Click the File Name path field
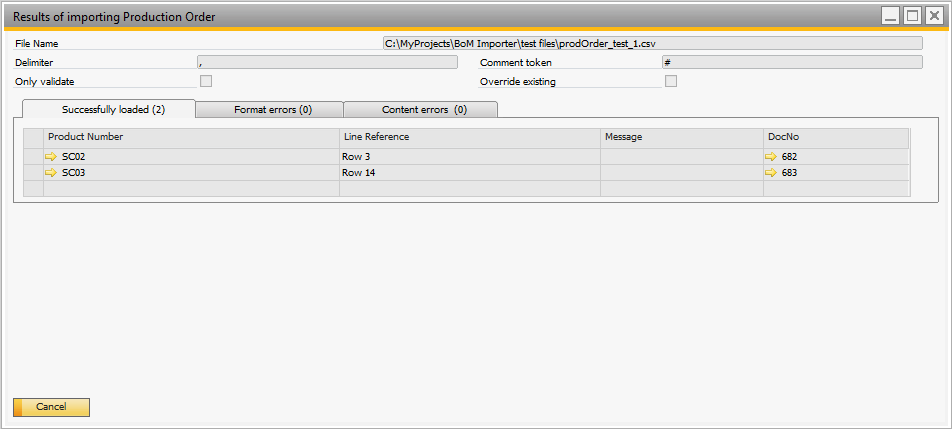 [652, 43]
